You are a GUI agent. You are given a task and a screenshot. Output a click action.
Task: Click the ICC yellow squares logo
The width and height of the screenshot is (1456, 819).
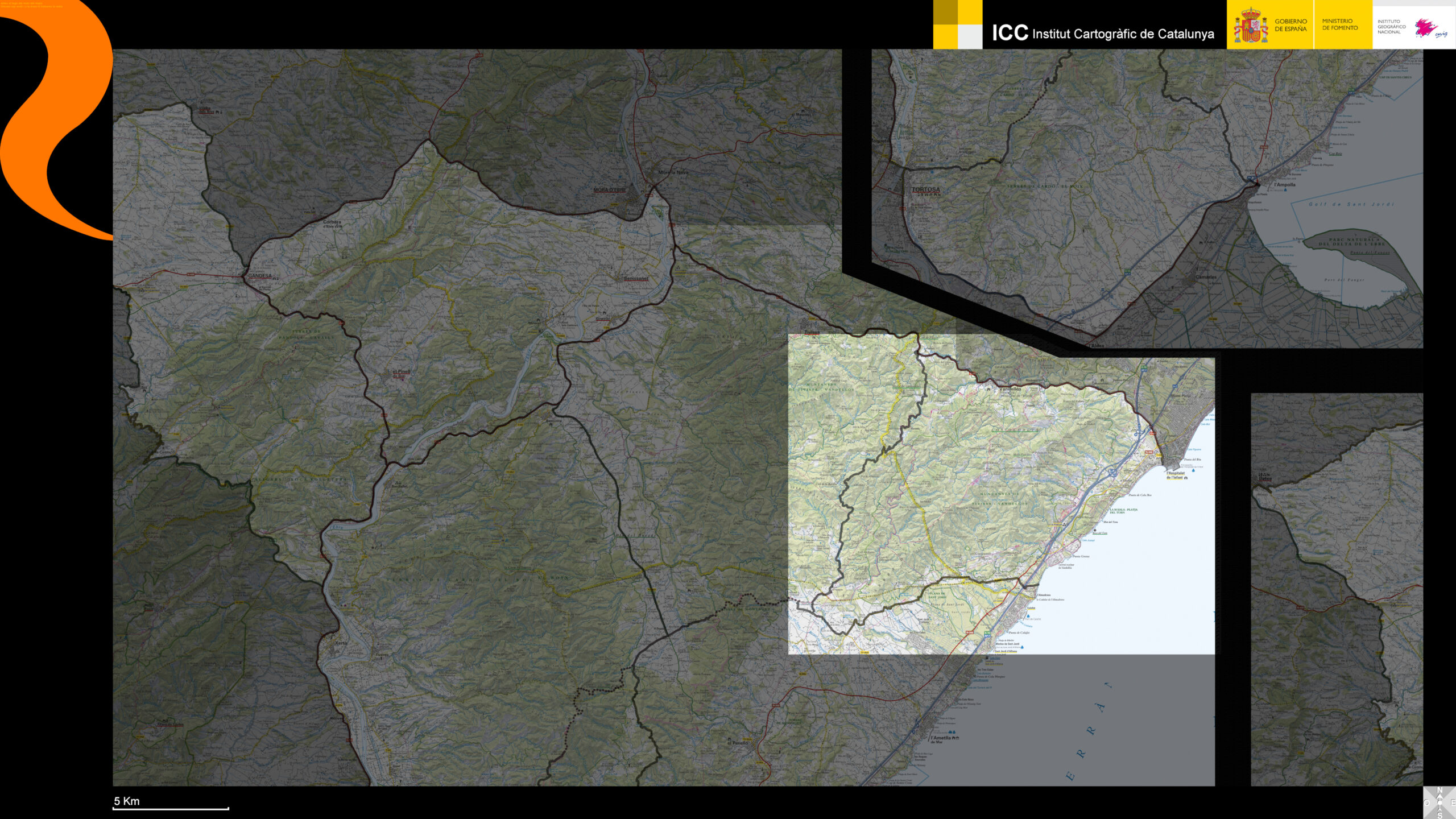point(958,24)
